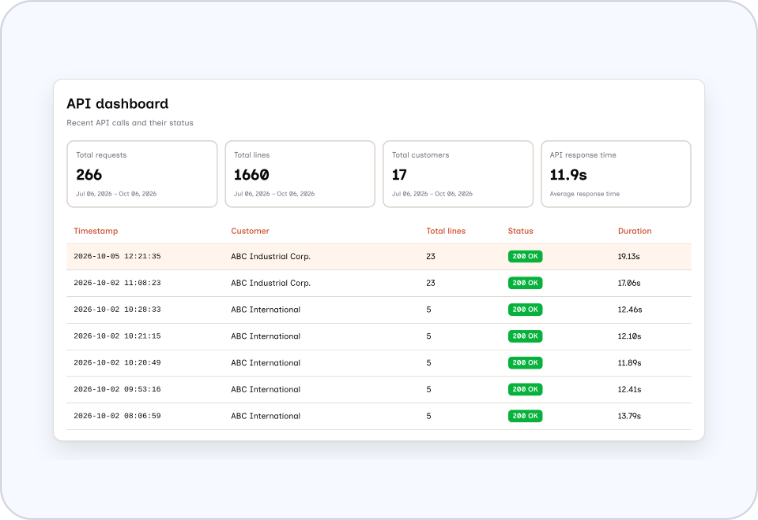
Task: Click the Total lines card showing 1660
Action: click(x=300, y=174)
